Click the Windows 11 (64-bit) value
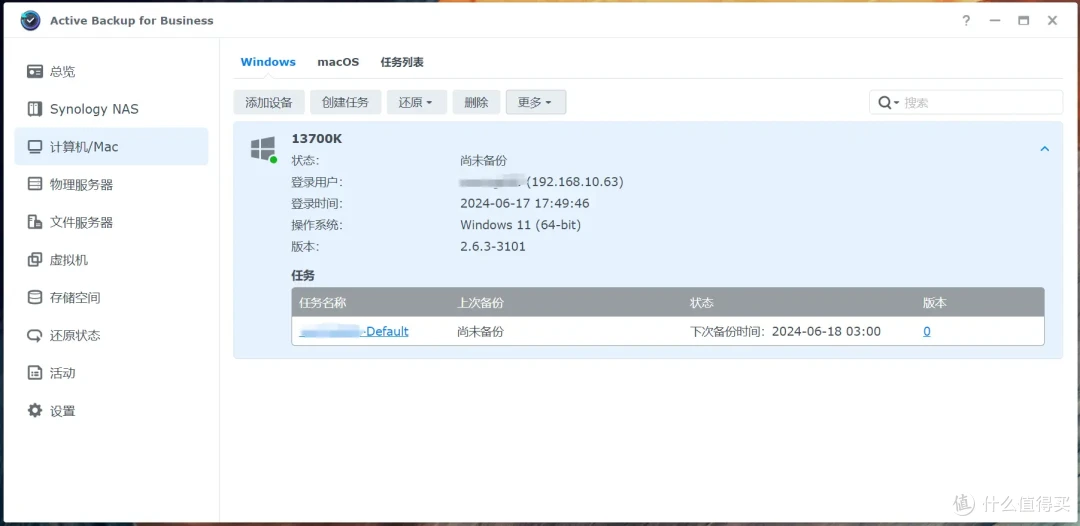The height and width of the screenshot is (526, 1080). coord(521,224)
